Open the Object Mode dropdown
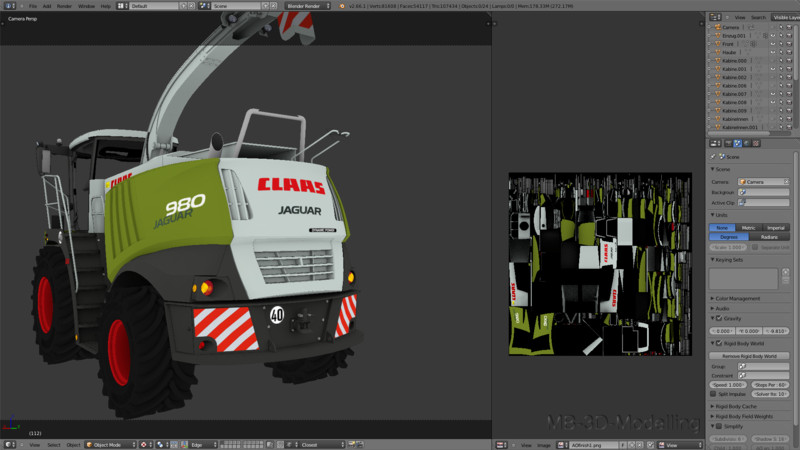This screenshot has height=450, width=800. click(x=111, y=445)
